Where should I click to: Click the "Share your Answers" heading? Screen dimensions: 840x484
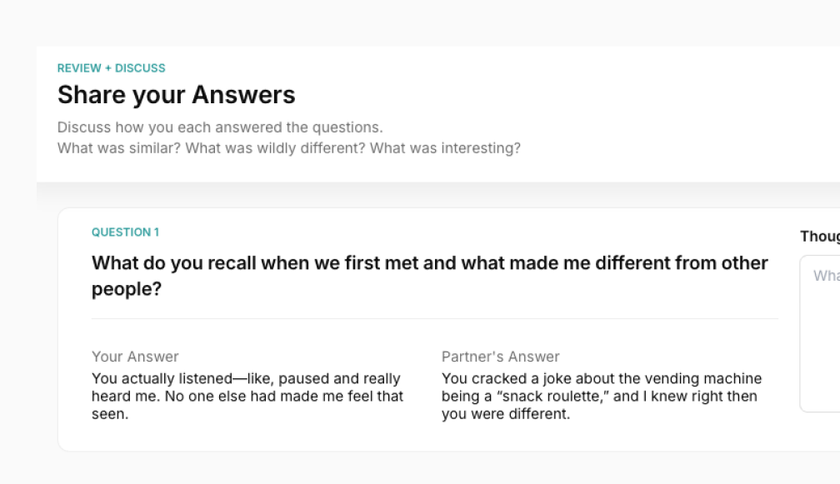coord(176,95)
